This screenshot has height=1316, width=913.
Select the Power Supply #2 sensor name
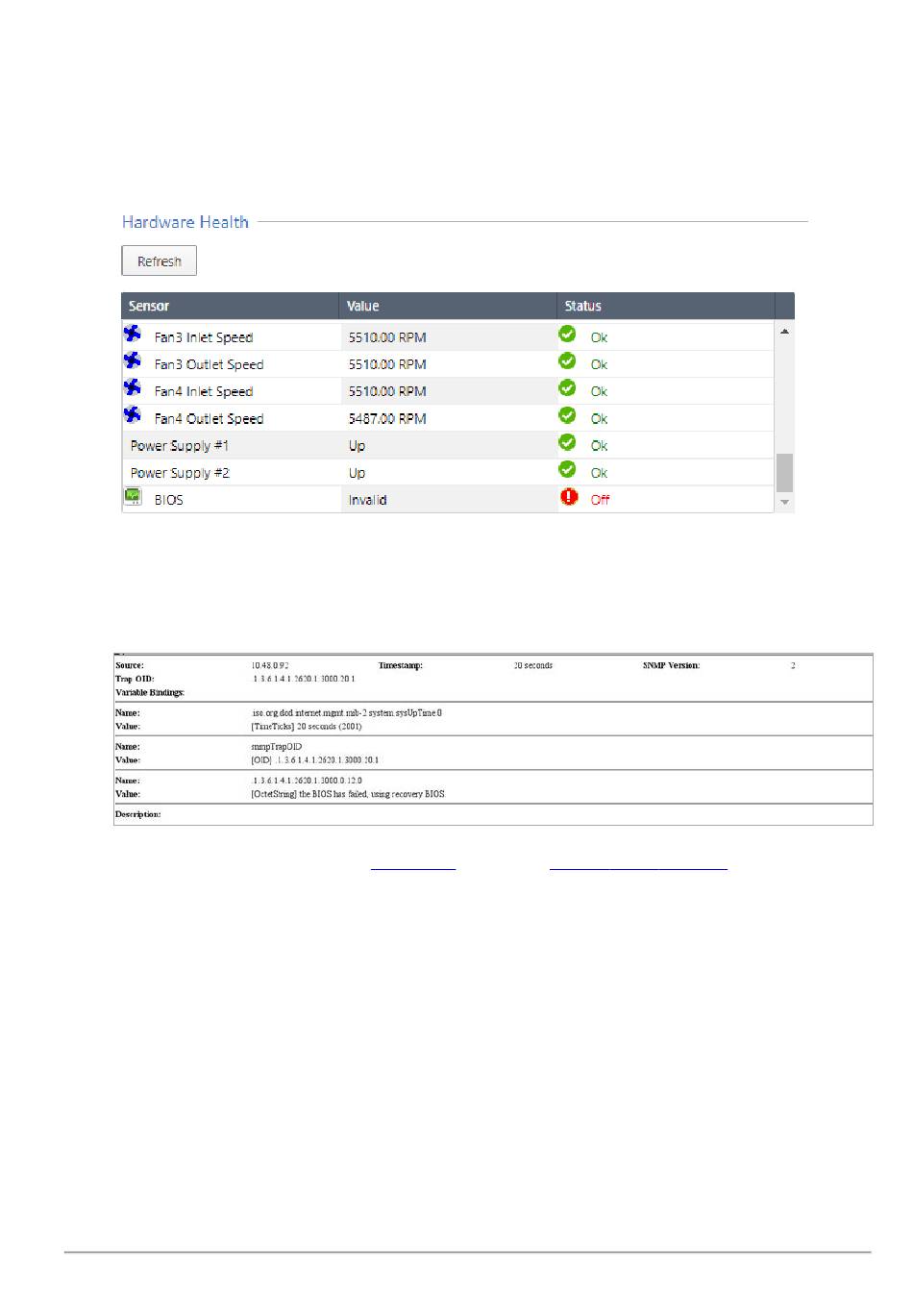click(180, 473)
